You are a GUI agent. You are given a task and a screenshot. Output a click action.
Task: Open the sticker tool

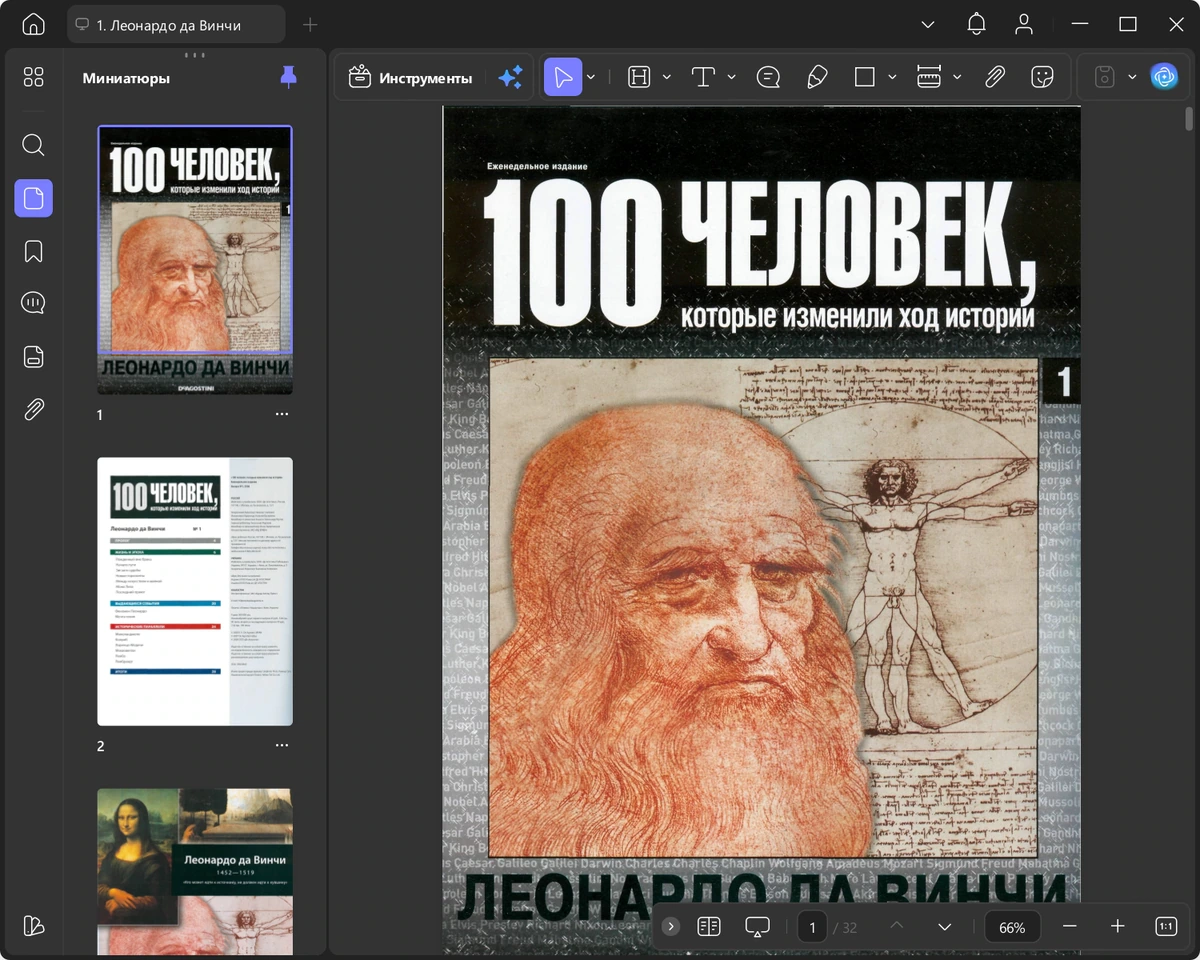(1042, 77)
